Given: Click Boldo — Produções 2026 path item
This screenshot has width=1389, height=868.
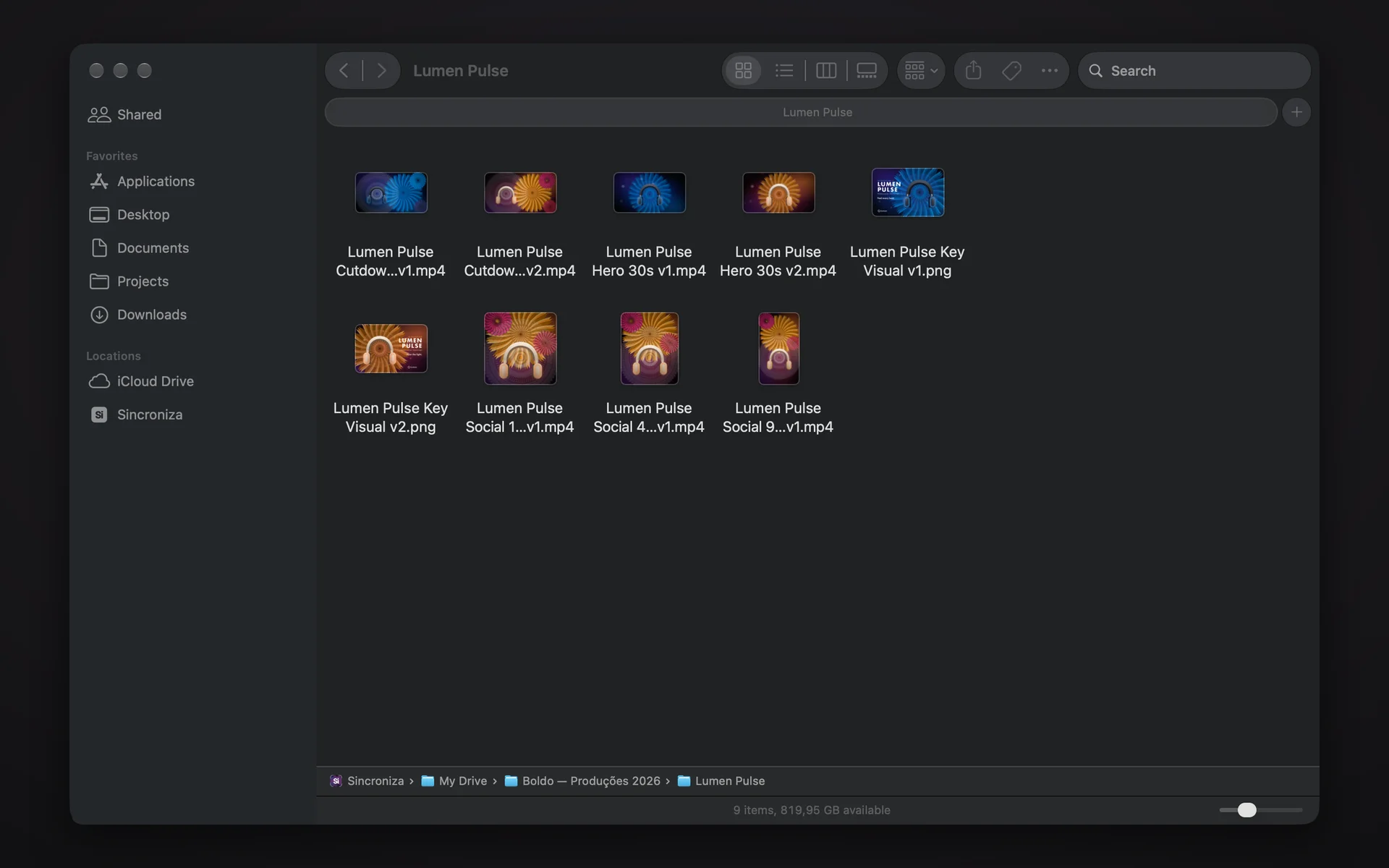Looking at the screenshot, I should (x=582, y=780).
